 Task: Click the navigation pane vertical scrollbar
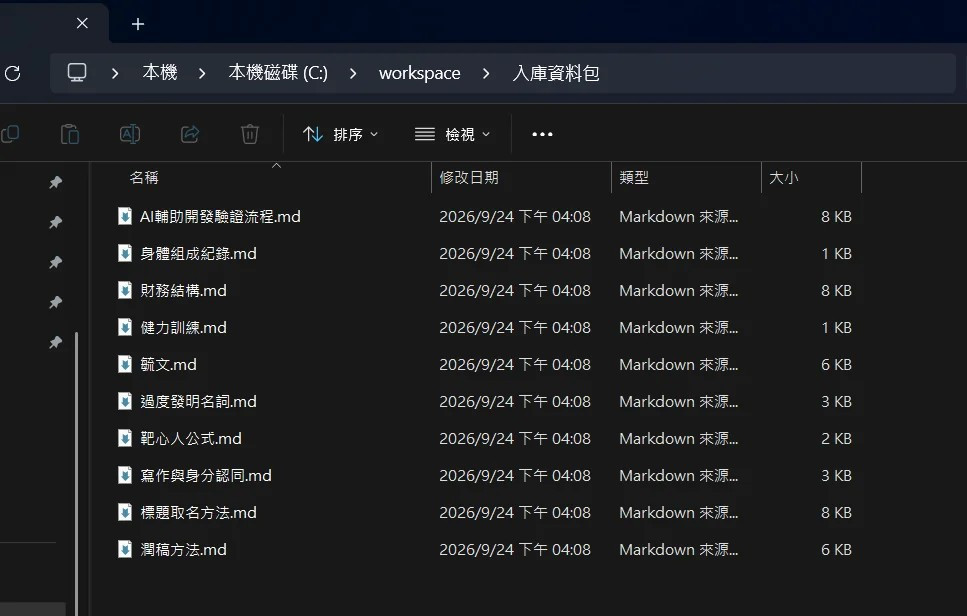tap(76, 474)
